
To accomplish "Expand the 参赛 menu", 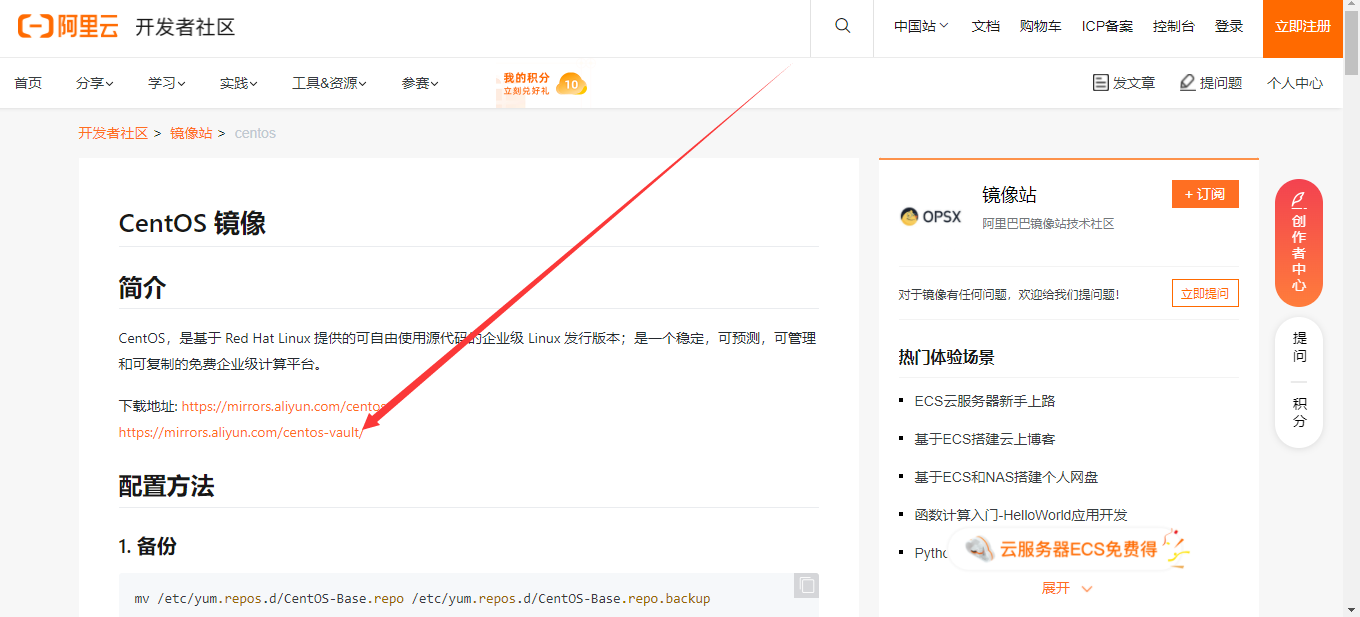I will 420,83.
